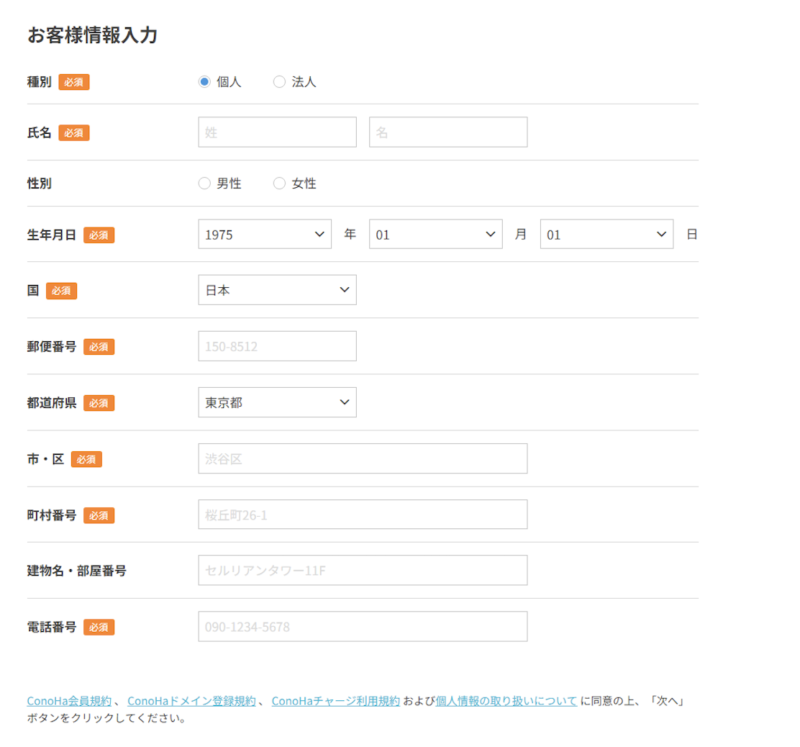
Task: Focus the 郵便番号 postal code field
Action: click(x=277, y=346)
